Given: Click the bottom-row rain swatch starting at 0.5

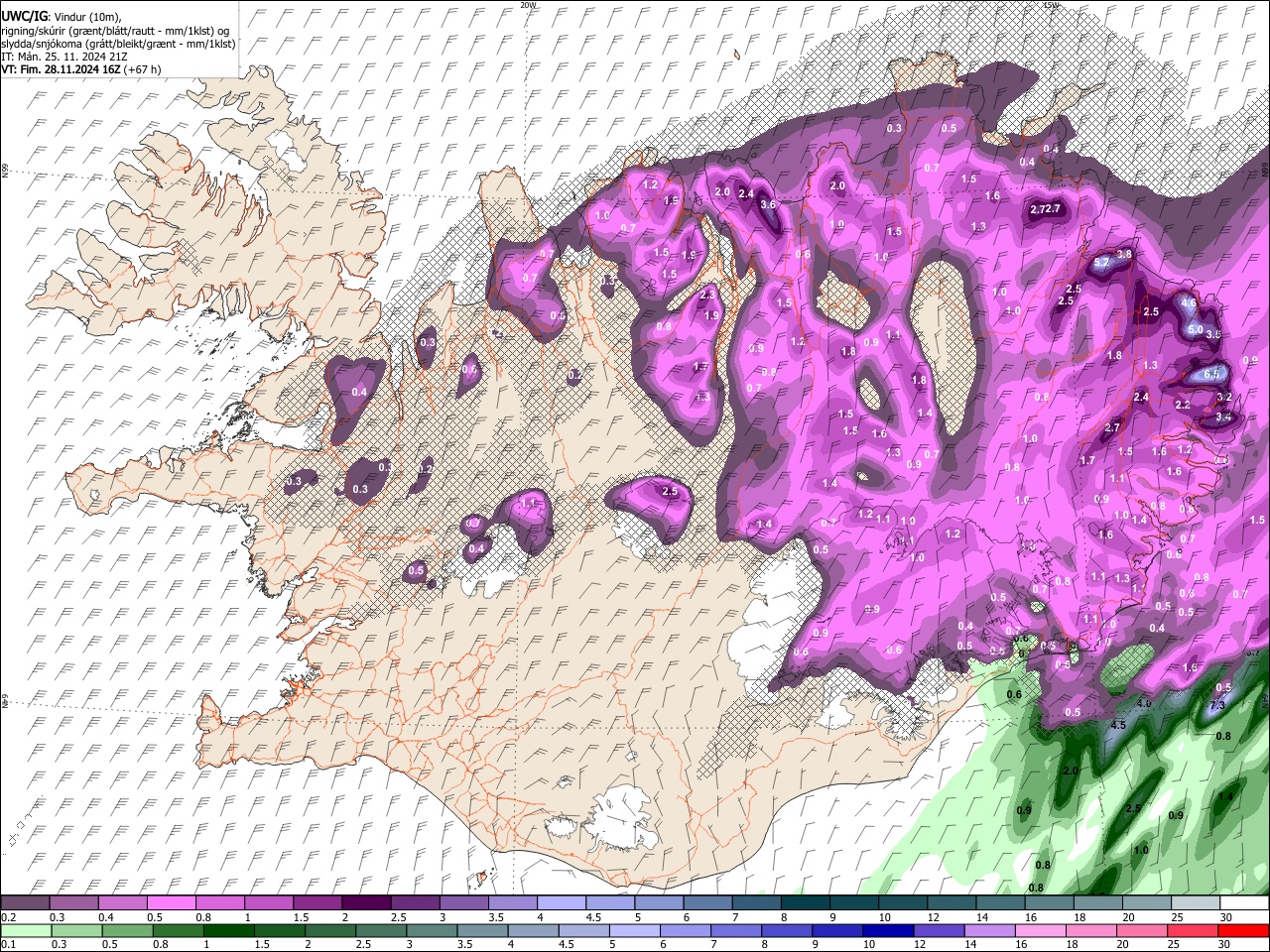Looking at the screenshot, I should [127, 930].
